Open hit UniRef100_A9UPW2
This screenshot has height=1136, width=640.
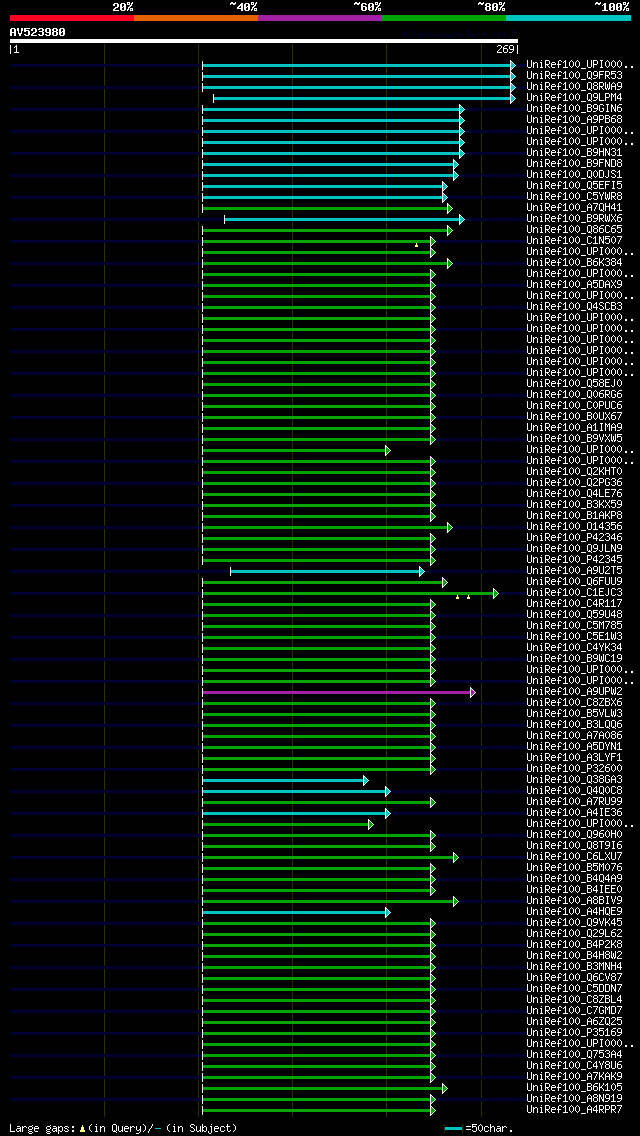574,692
